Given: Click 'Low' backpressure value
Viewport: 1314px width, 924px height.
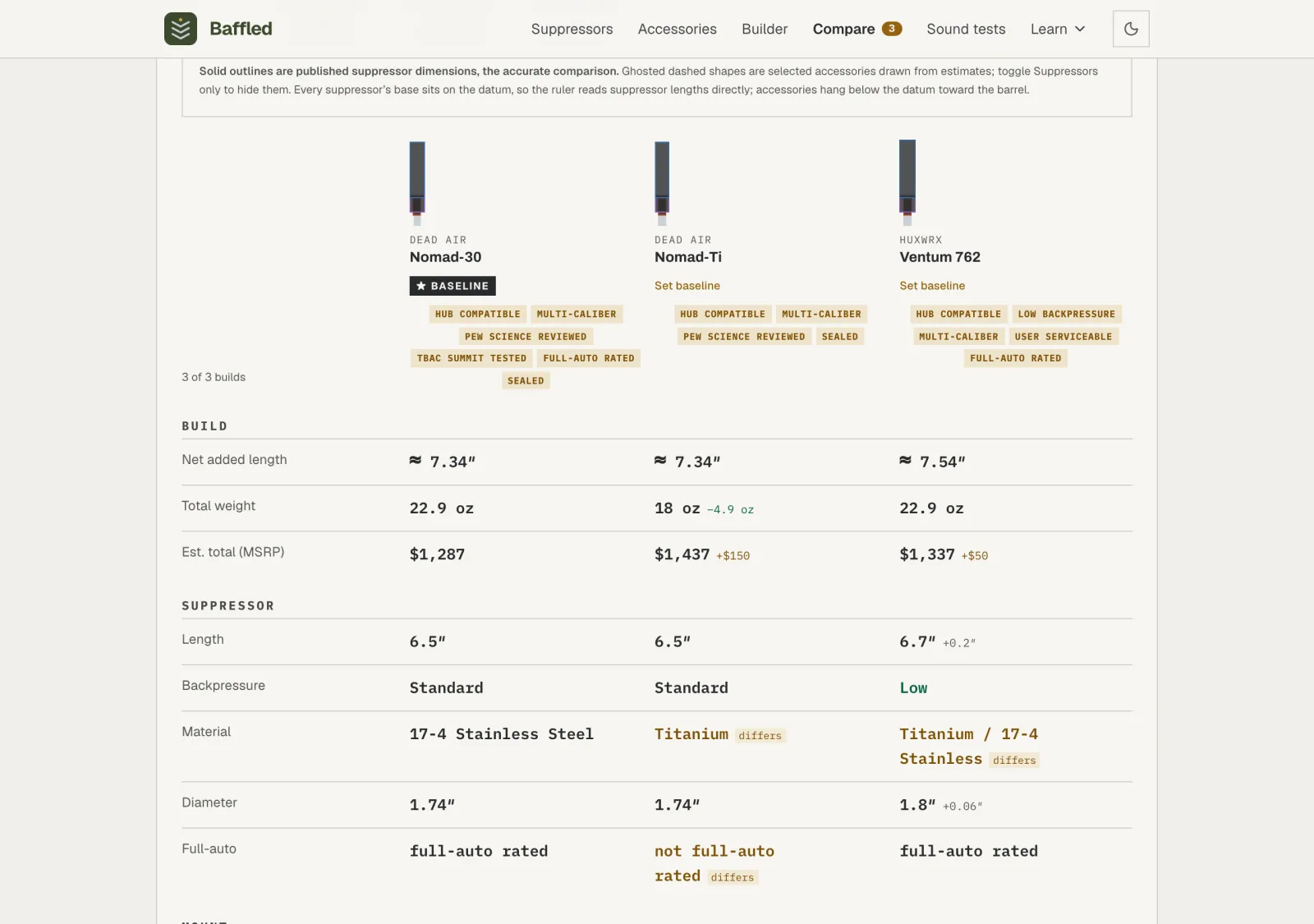Looking at the screenshot, I should [913, 688].
